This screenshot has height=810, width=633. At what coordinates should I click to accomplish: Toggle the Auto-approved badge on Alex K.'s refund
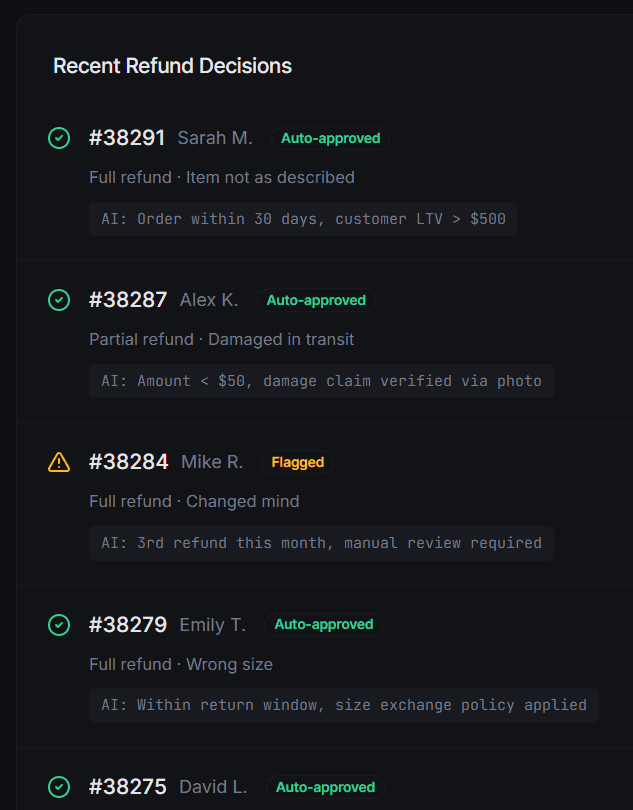(315, 300)
